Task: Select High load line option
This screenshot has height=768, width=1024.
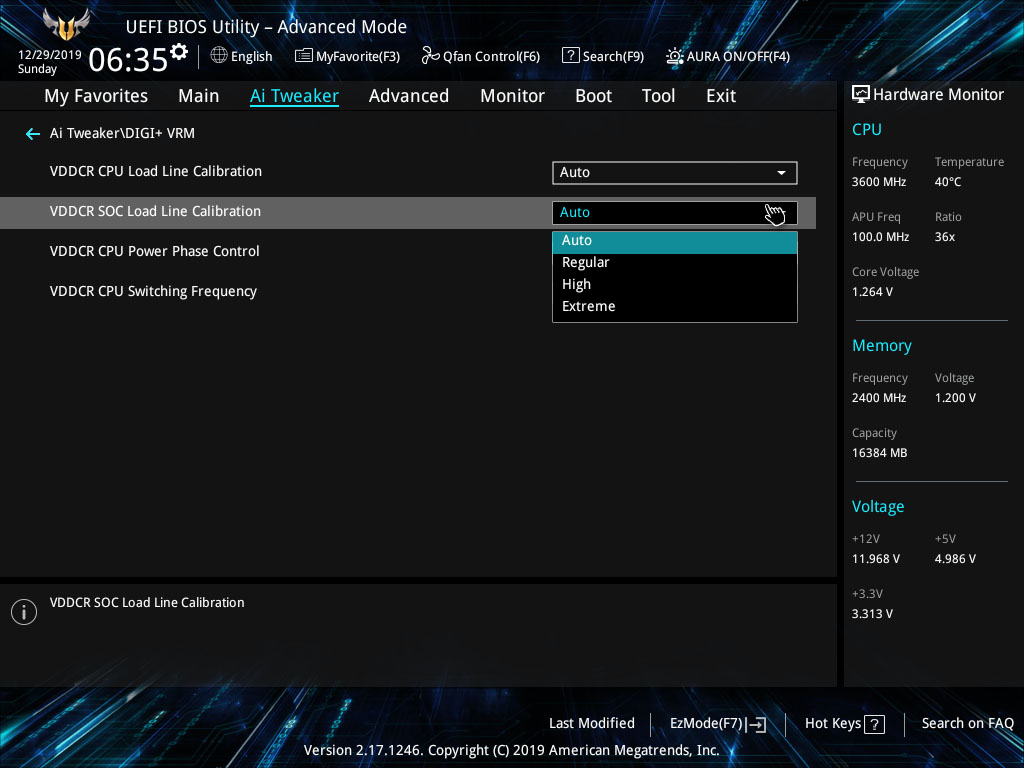Action: pyautogui.click(x=675, y=285)
